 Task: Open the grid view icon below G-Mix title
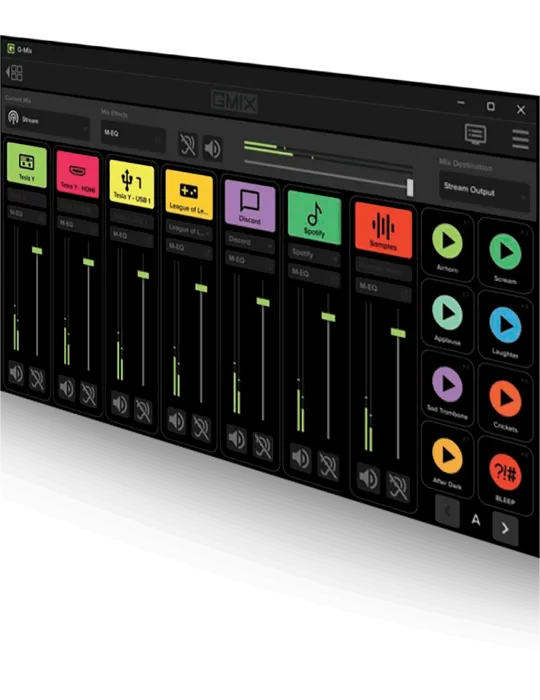pos(15,73)
